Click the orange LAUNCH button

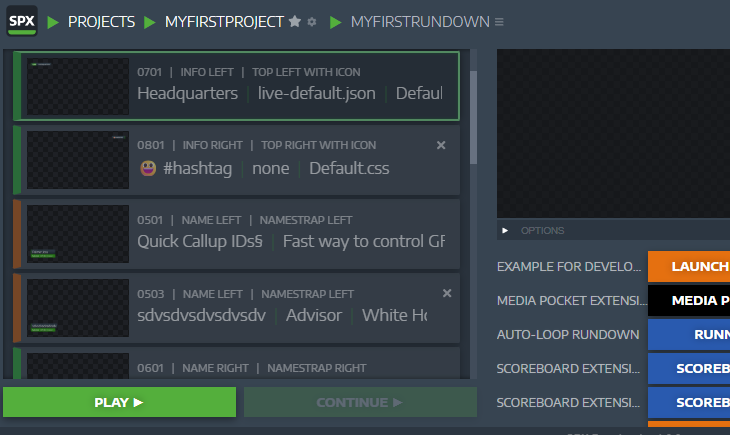point(689,267)
